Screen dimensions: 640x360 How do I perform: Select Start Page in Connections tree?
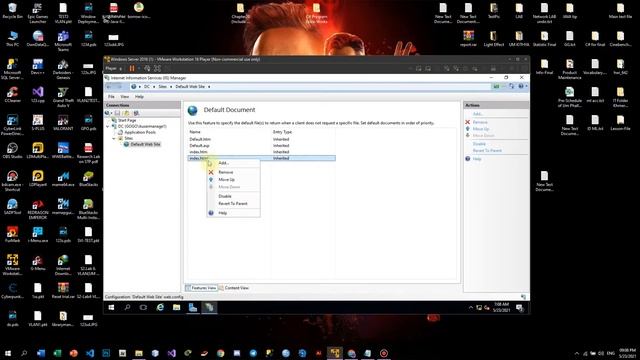pos(127,120)
